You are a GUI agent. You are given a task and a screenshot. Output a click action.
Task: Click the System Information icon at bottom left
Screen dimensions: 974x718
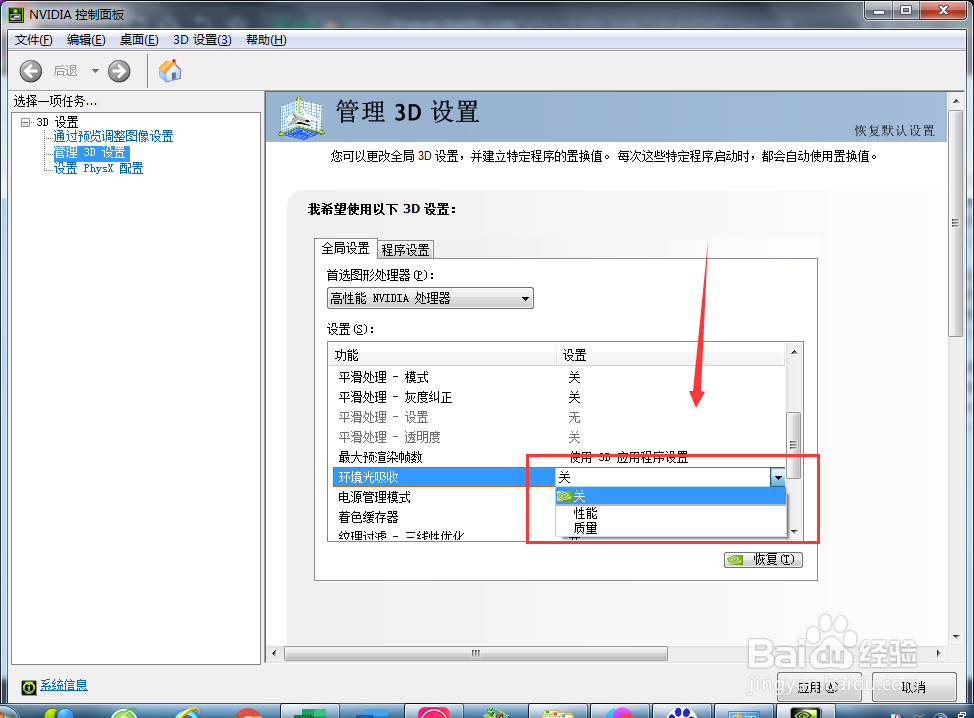(29, 686)
